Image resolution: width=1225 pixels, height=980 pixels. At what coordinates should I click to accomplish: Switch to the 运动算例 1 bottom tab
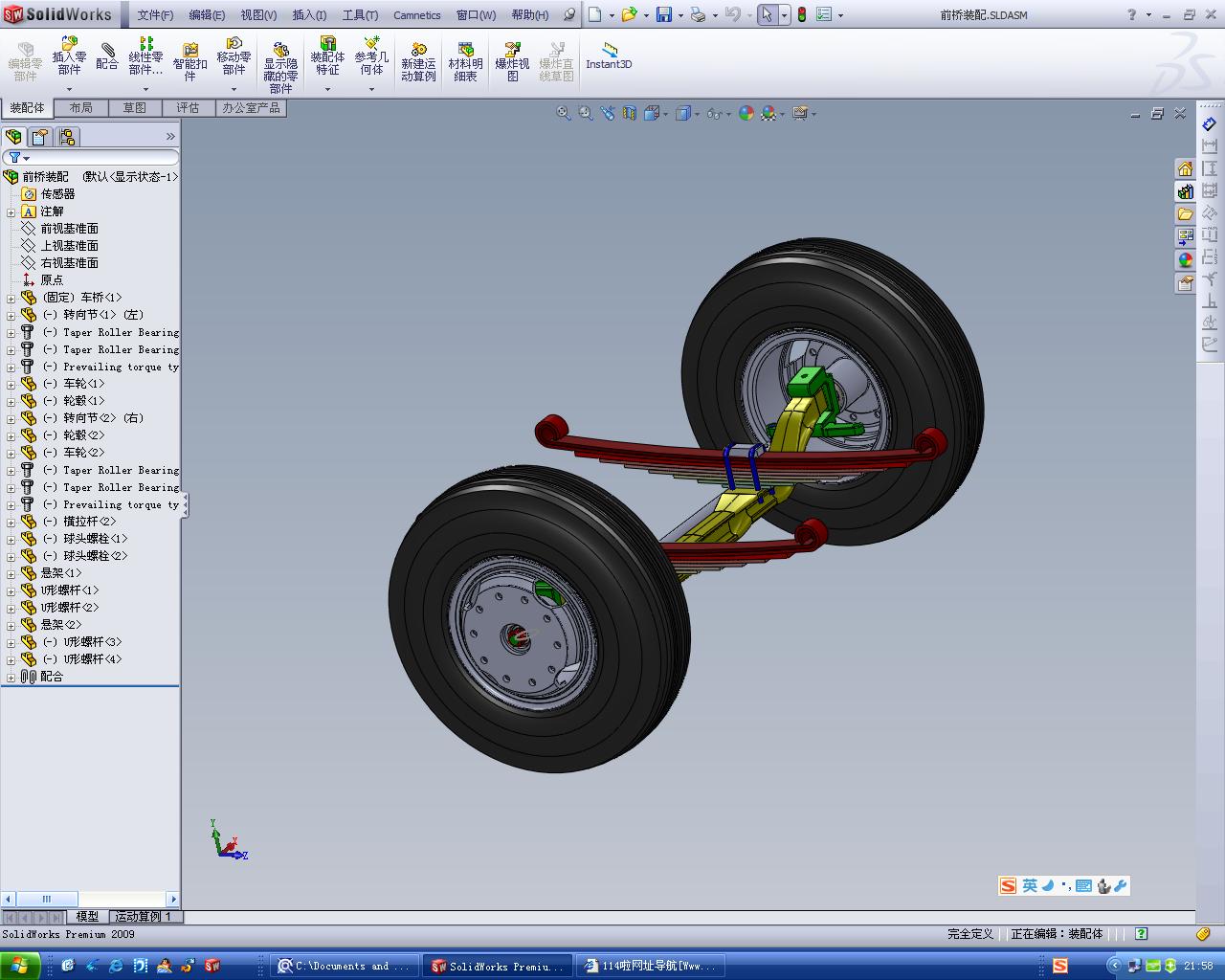click(144, 917)
